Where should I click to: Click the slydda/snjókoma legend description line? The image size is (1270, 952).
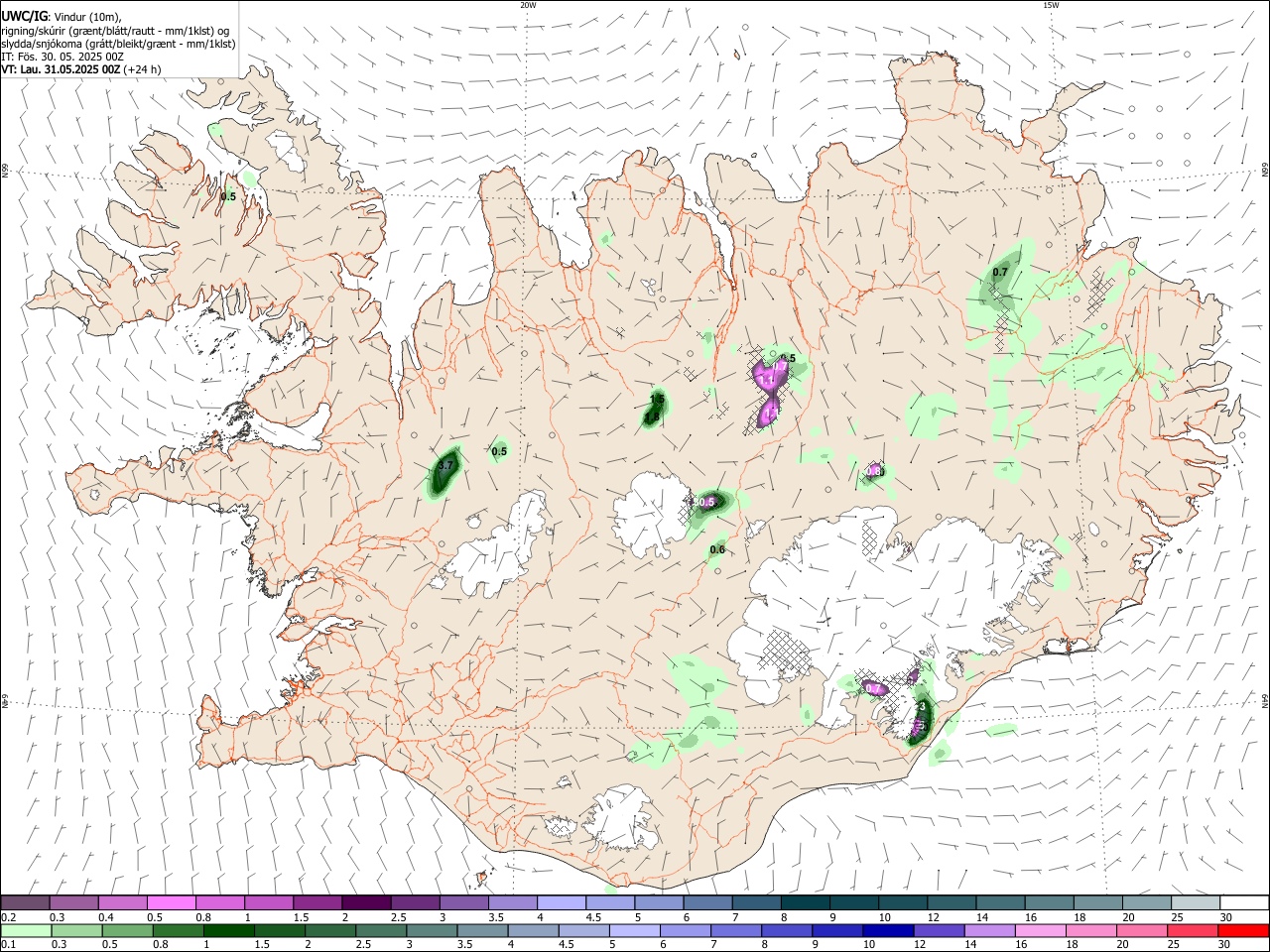click(118, 43)
